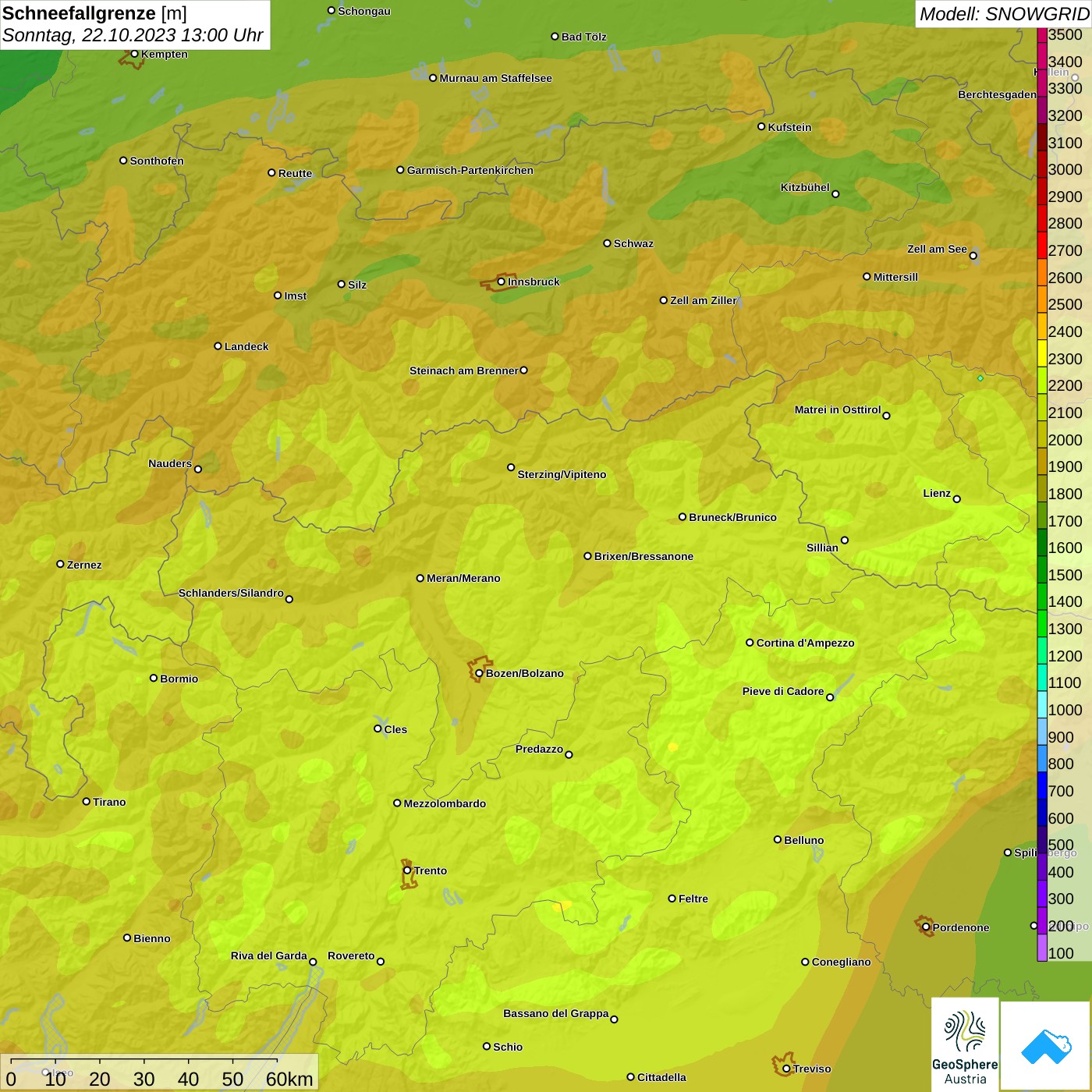Click the Cles label
This screenshot has height=1092, width=1092.
pos(395,729)
